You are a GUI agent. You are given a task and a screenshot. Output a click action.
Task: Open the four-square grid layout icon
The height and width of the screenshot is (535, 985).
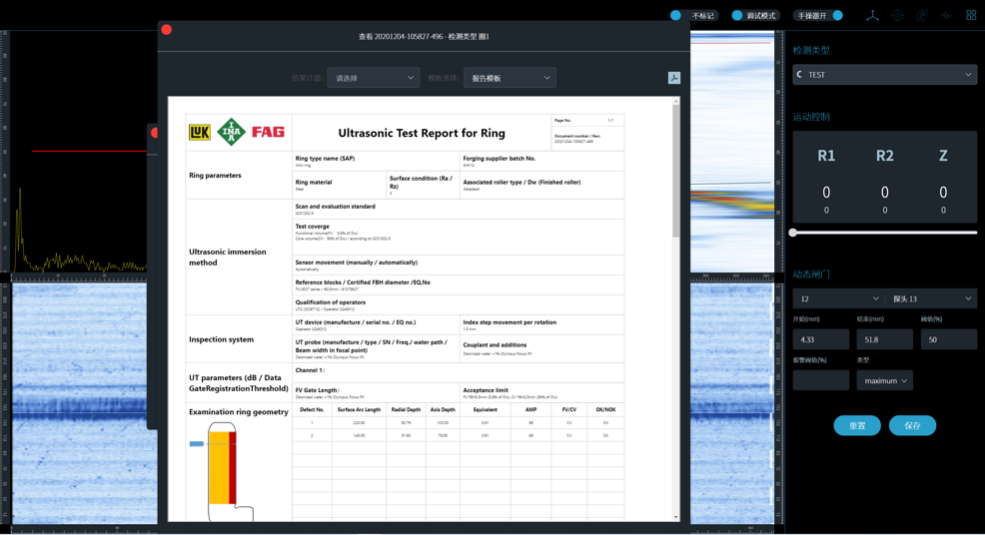point(971,16)
